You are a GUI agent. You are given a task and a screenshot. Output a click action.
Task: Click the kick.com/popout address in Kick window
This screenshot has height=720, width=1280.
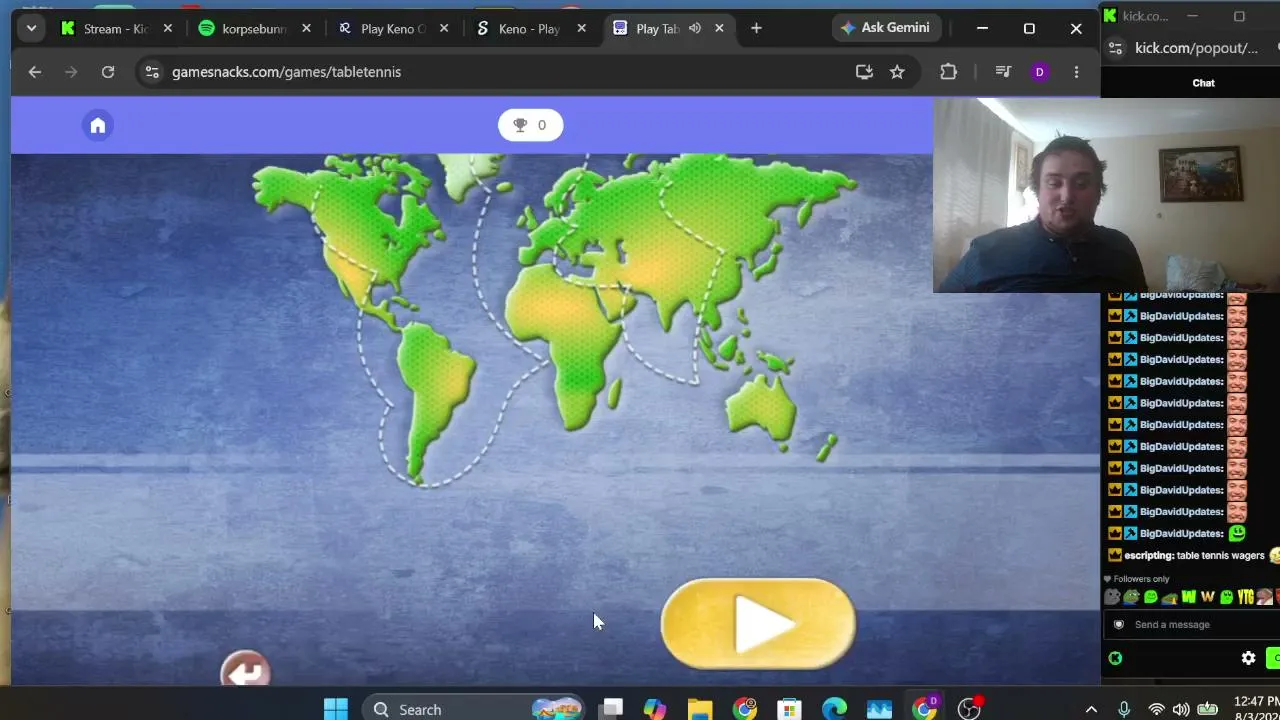[1196, 48]
